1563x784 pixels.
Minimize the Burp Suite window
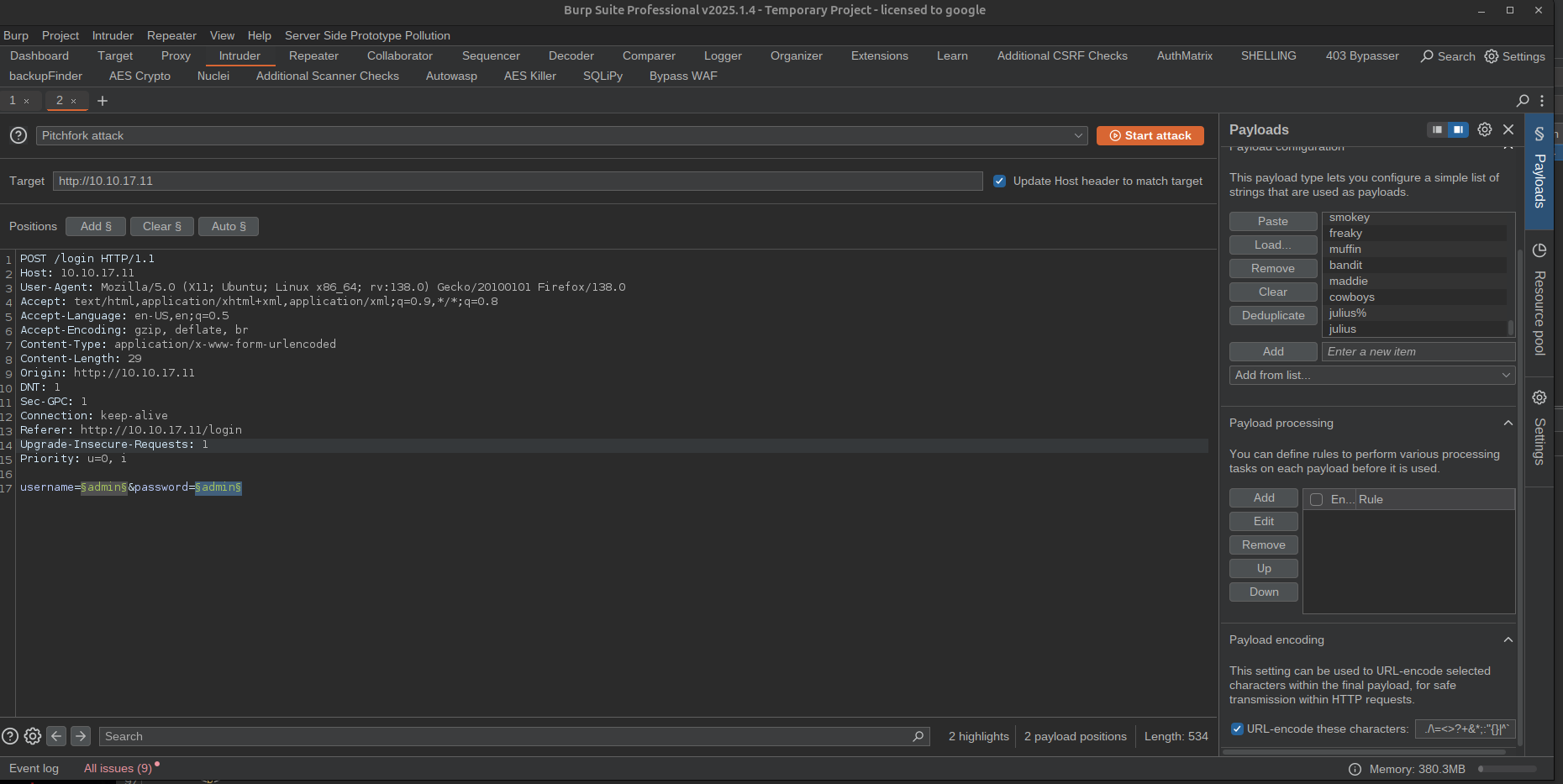[1481, 10]
